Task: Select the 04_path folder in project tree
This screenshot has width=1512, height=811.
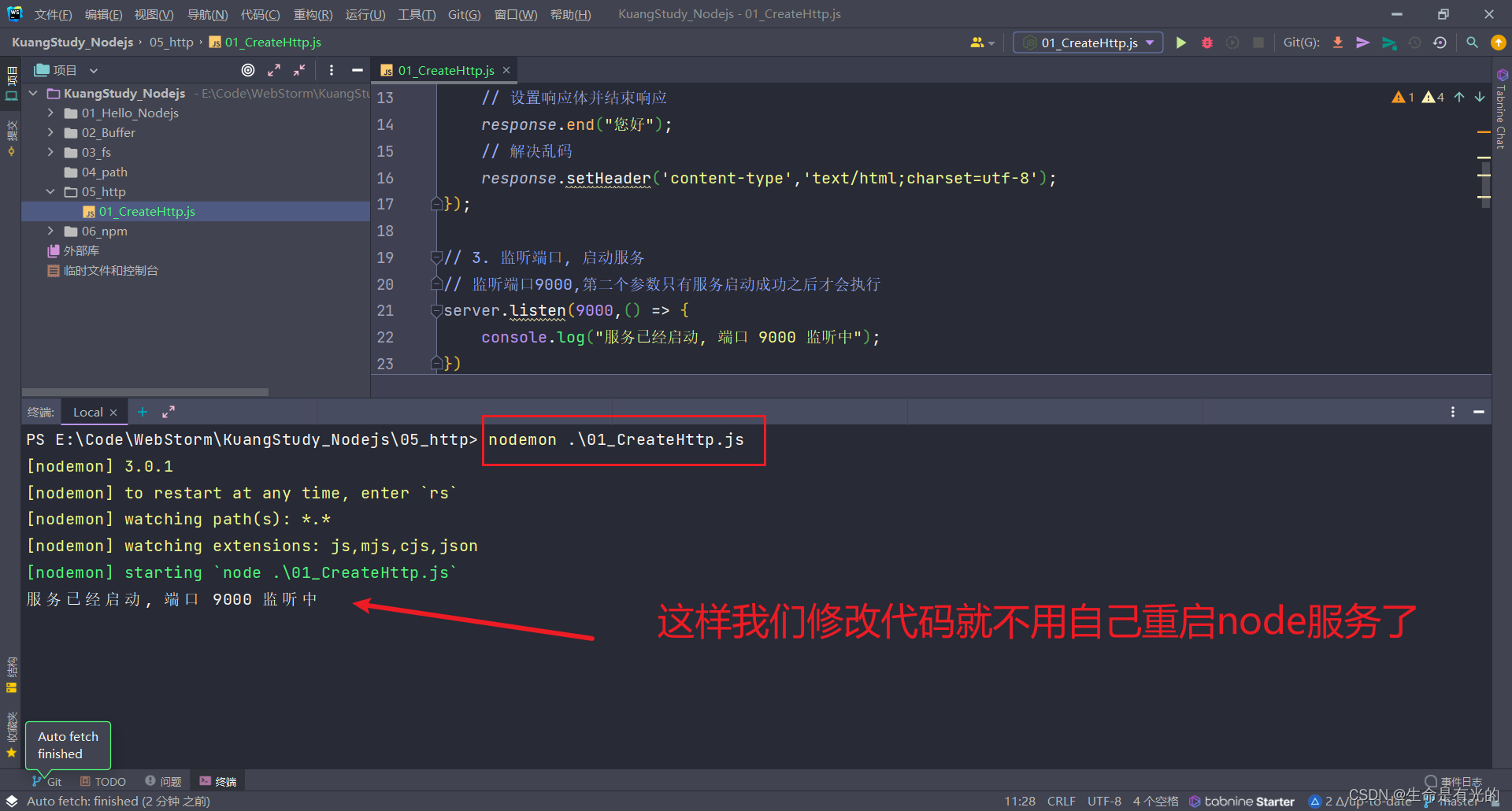Action: coord(104,172)
